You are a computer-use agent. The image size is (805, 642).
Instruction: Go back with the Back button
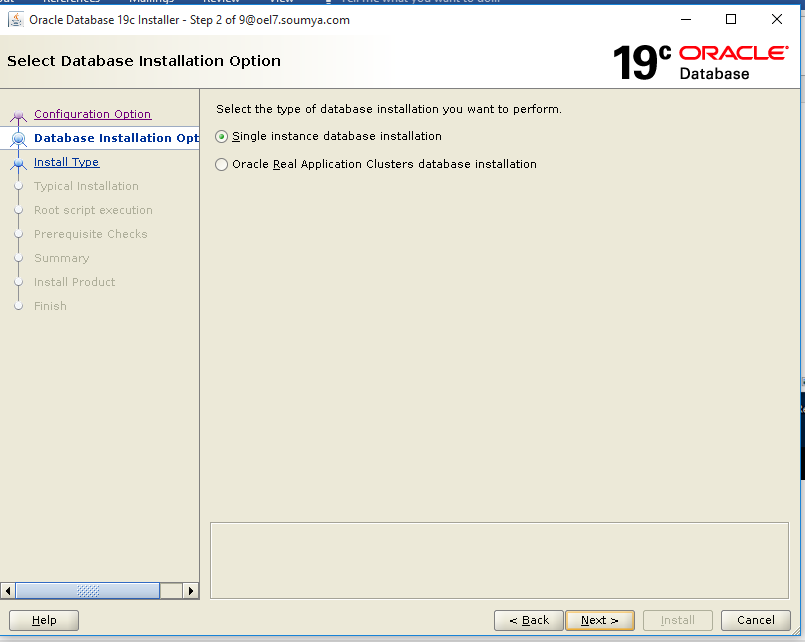529,620
